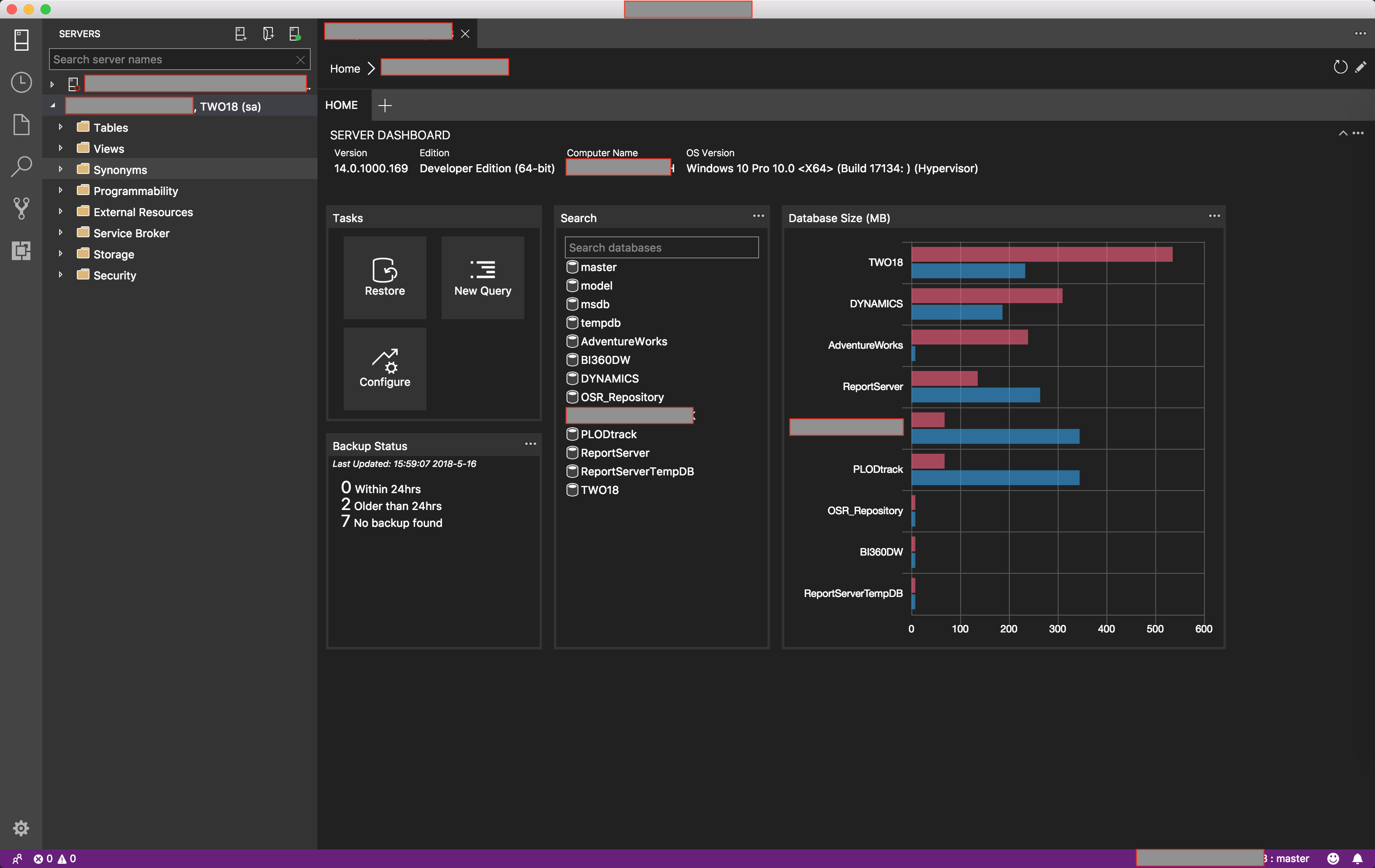Viewport: 1375px width, 868px height.
Task: Click the Search databases input field
Action: tap(661, 247)
